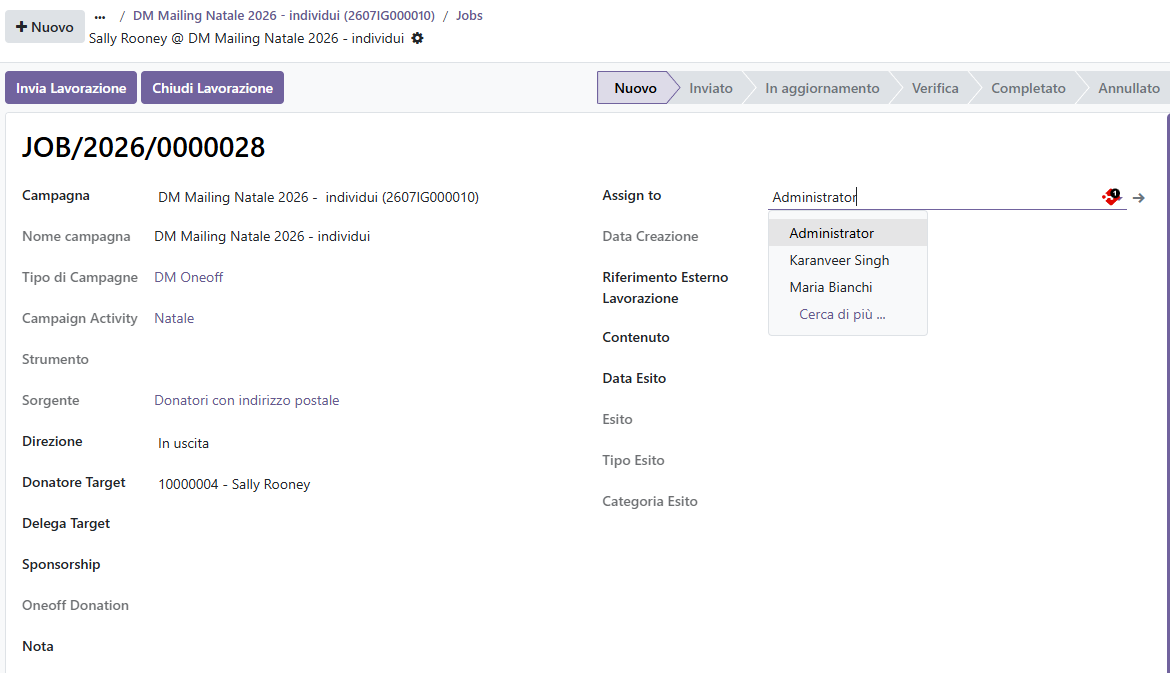Click Cerca di più search more option
This screenshot has height=673, width=1170.
point(848,314)
